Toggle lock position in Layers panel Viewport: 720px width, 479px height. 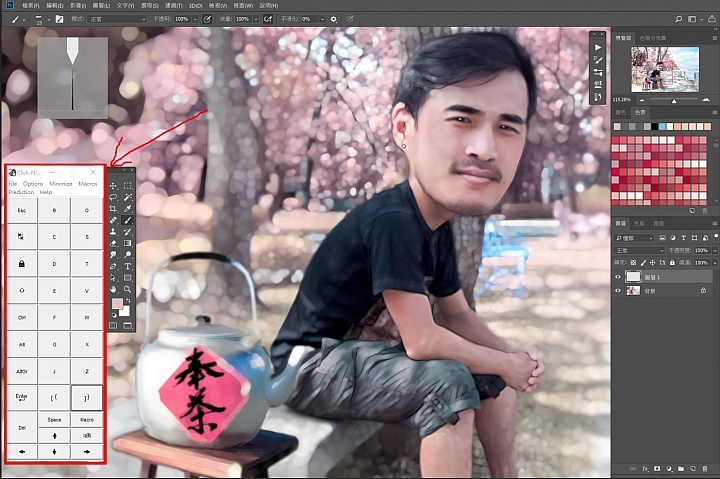click(652, 263)
